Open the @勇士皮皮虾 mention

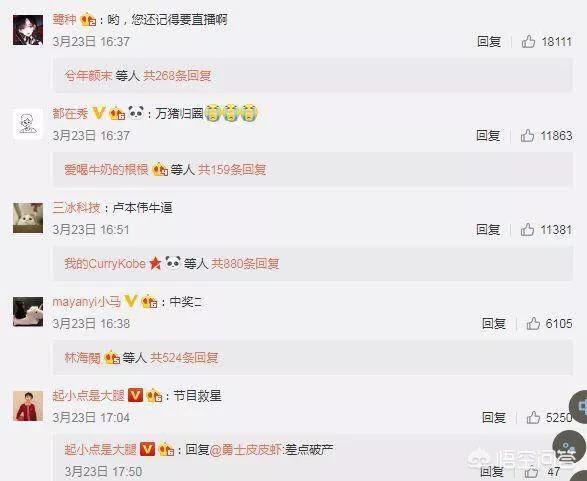point(246,449)
